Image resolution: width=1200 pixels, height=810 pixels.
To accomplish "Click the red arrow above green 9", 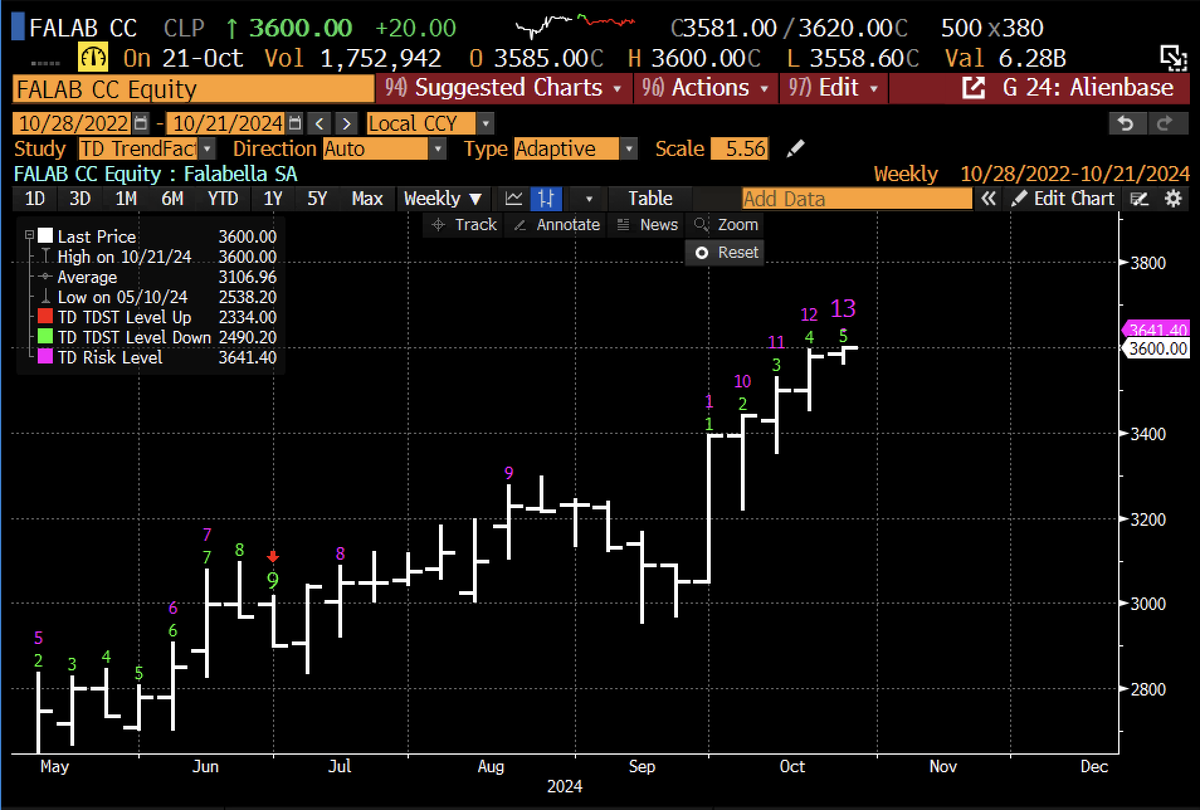I will click(273, 556).
